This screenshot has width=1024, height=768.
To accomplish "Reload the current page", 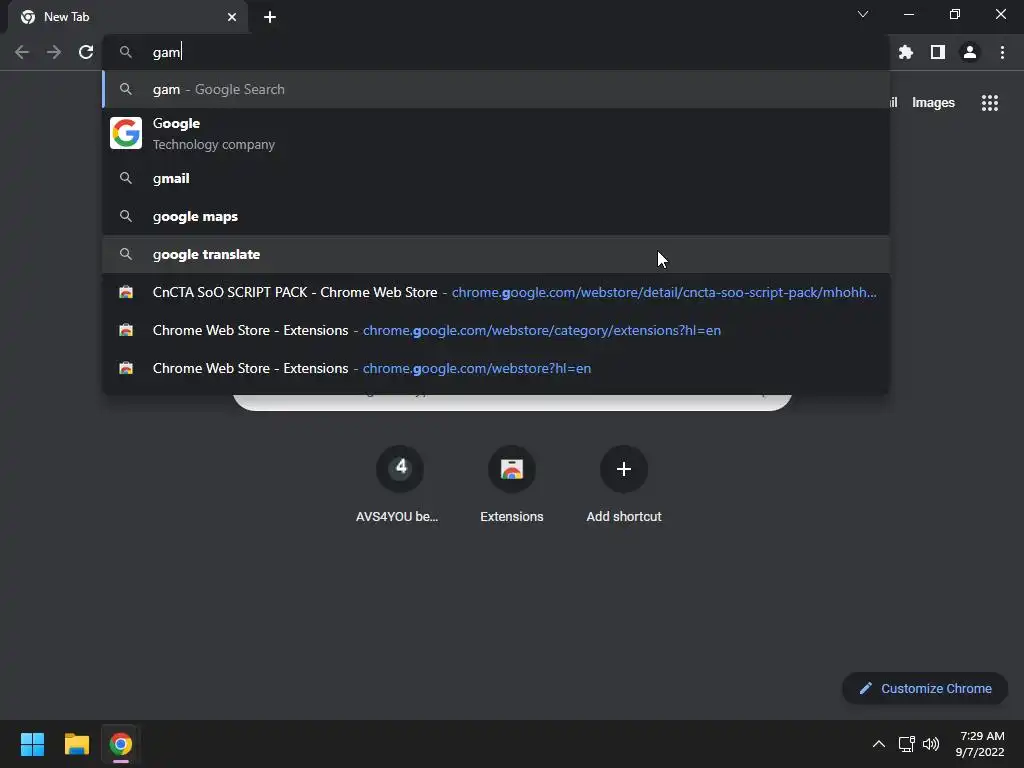I will (x=86, y=52).
